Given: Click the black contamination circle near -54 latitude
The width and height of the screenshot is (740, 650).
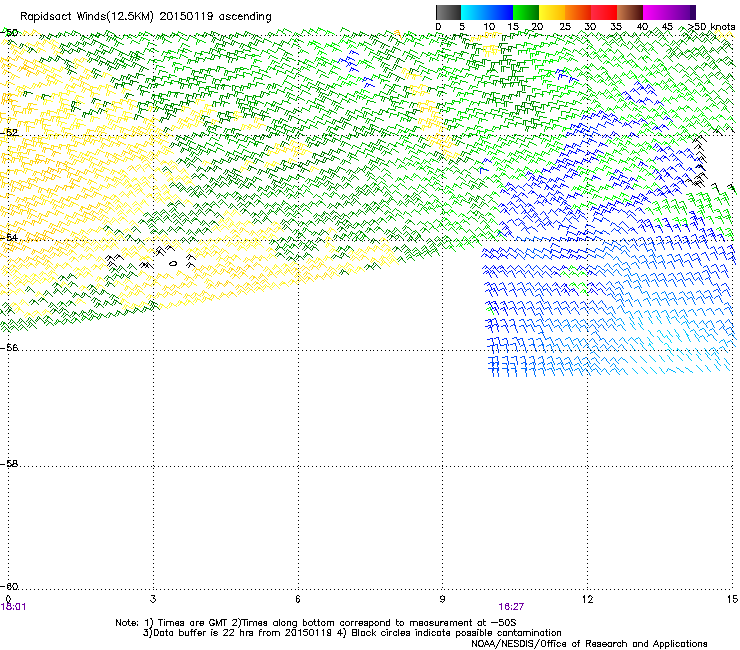Looking at the screenshot, I should pyautogui.click(x=173, y=263).
